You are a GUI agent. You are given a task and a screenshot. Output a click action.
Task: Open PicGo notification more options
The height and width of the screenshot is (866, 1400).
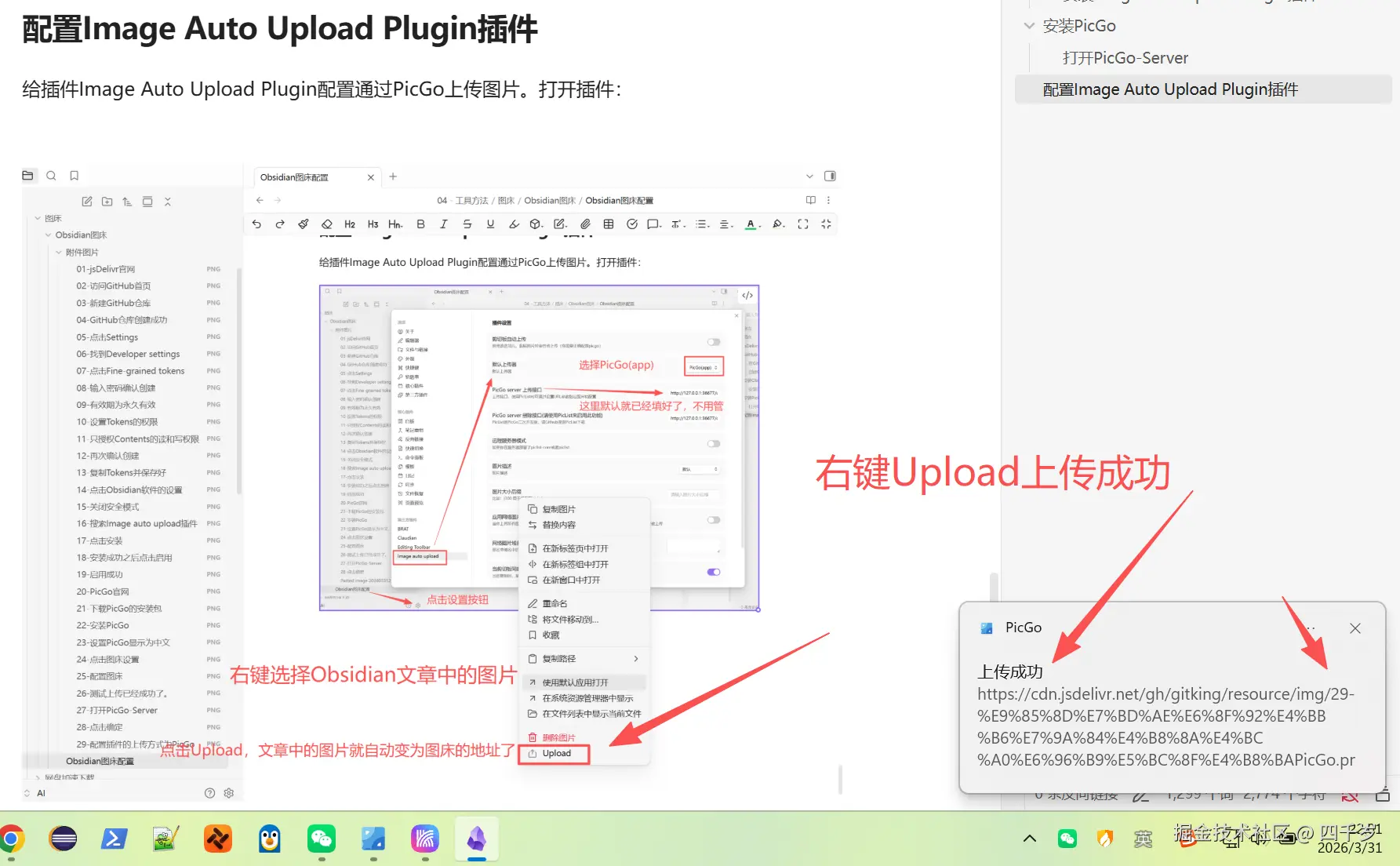pos(1311,628)
